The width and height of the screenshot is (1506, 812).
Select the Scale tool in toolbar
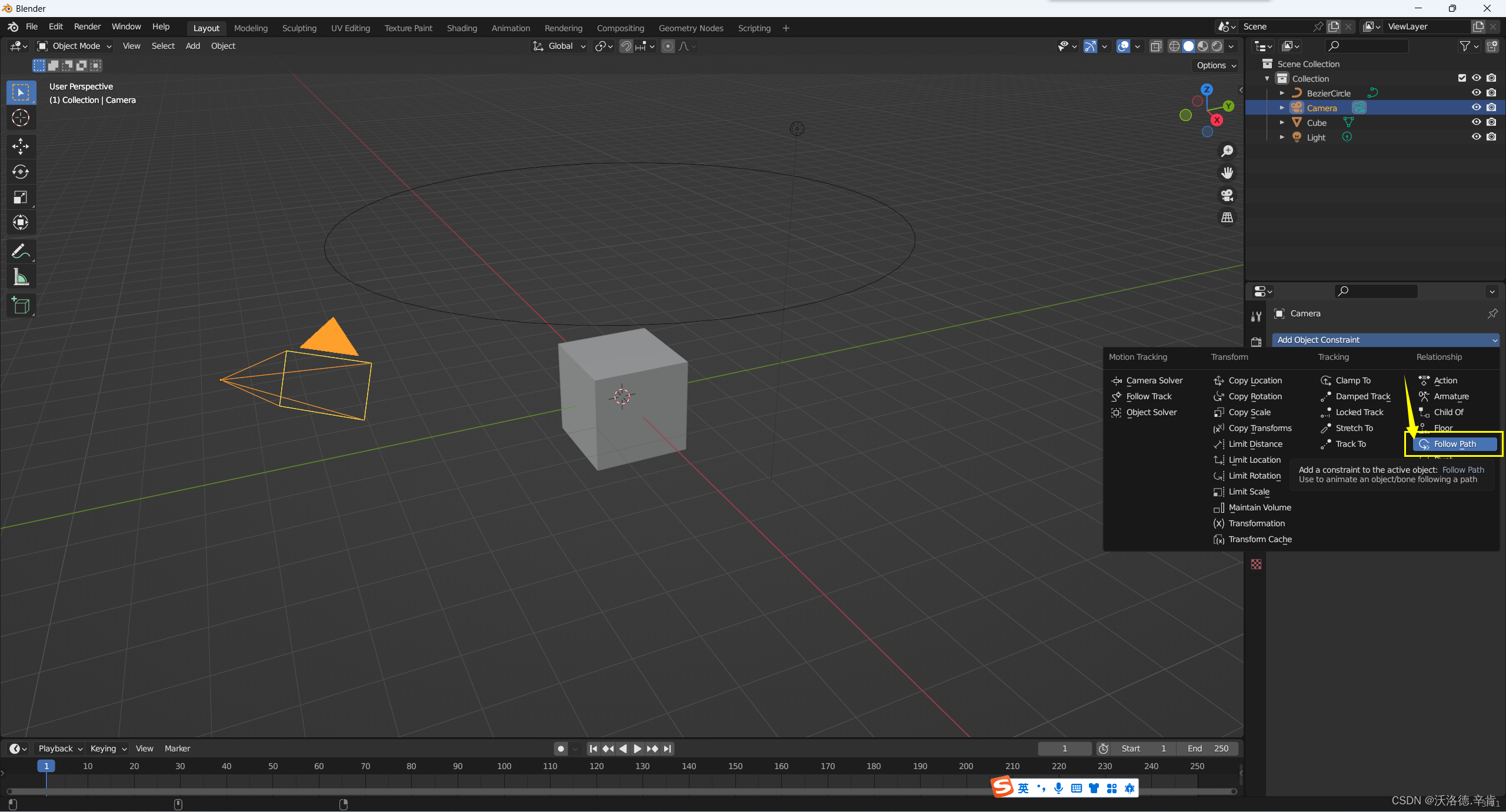coord(21,197)
